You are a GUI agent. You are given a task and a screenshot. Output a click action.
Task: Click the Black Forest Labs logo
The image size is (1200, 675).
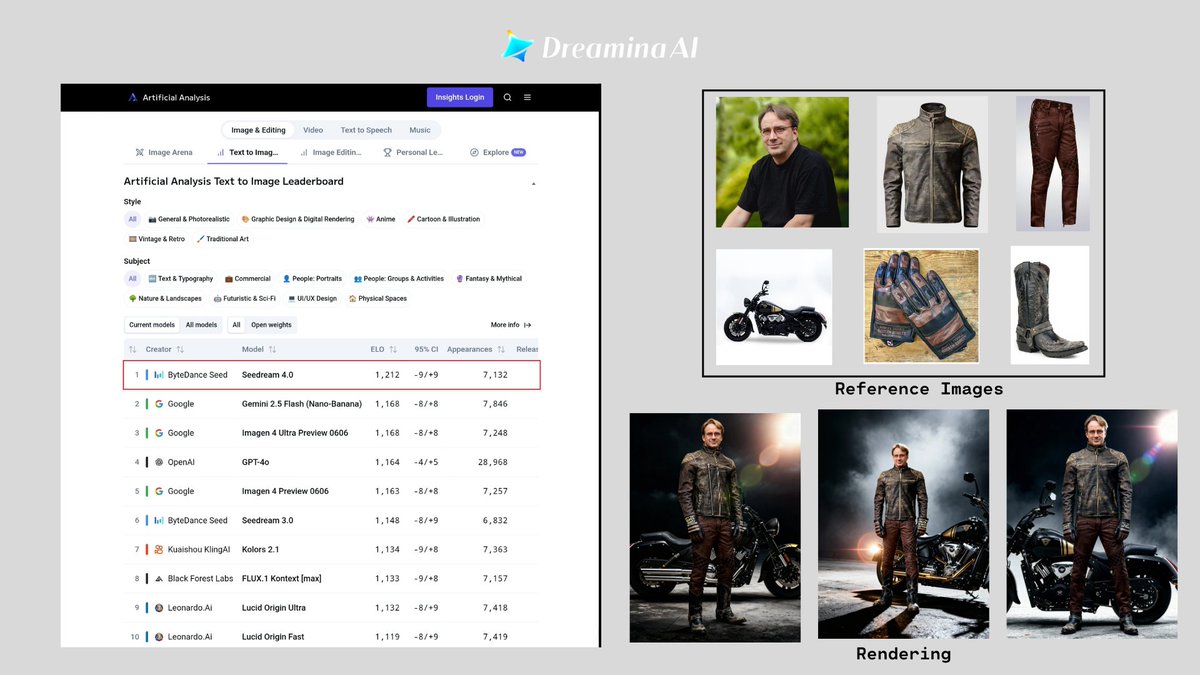[159, 579]
